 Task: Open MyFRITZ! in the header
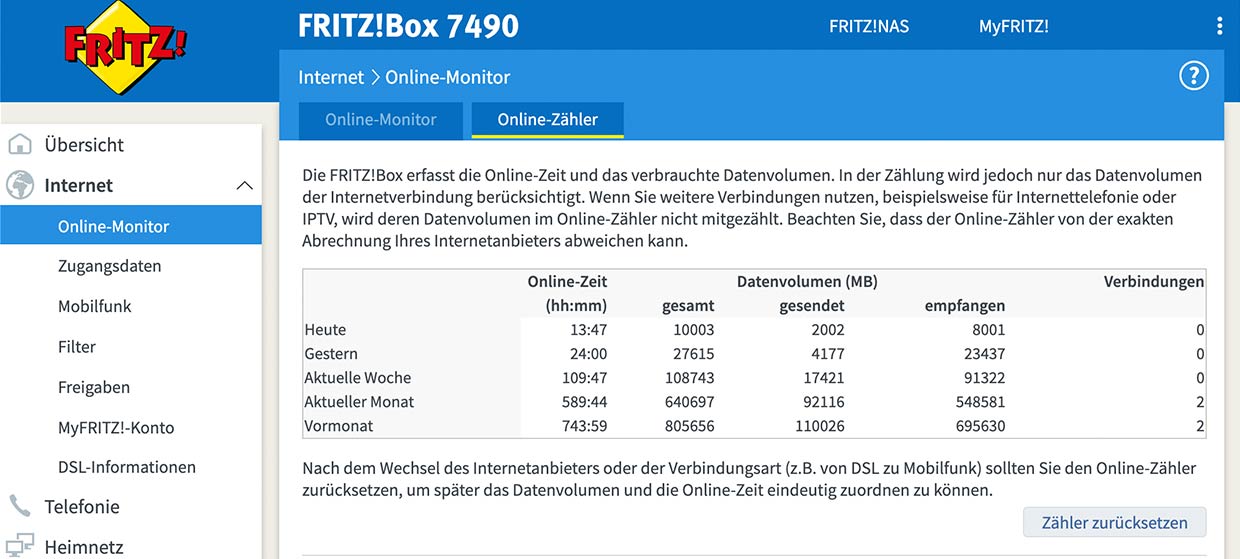pyautogui.click(x=1013, y=26)
